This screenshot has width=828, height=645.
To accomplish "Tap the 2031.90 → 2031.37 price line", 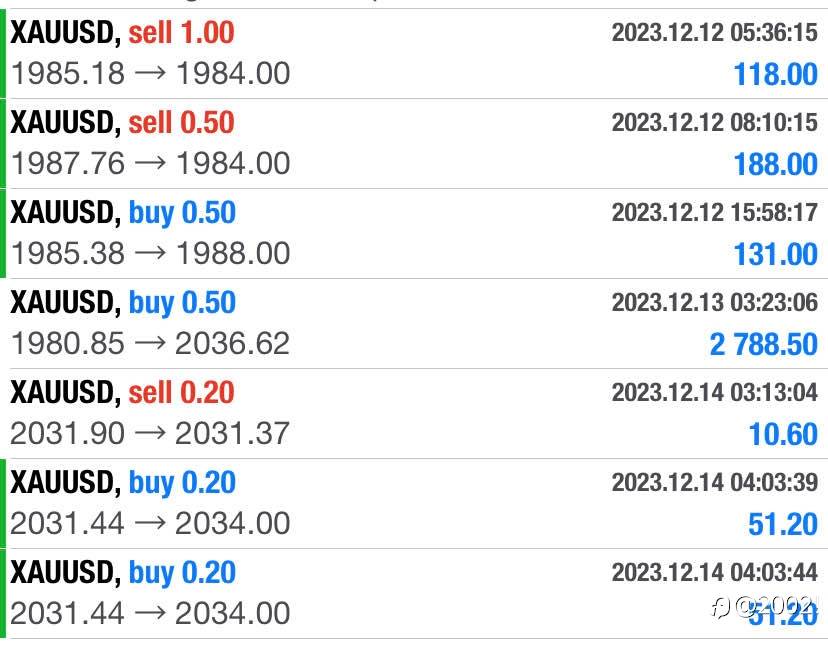I will click(x=150, y=433).
